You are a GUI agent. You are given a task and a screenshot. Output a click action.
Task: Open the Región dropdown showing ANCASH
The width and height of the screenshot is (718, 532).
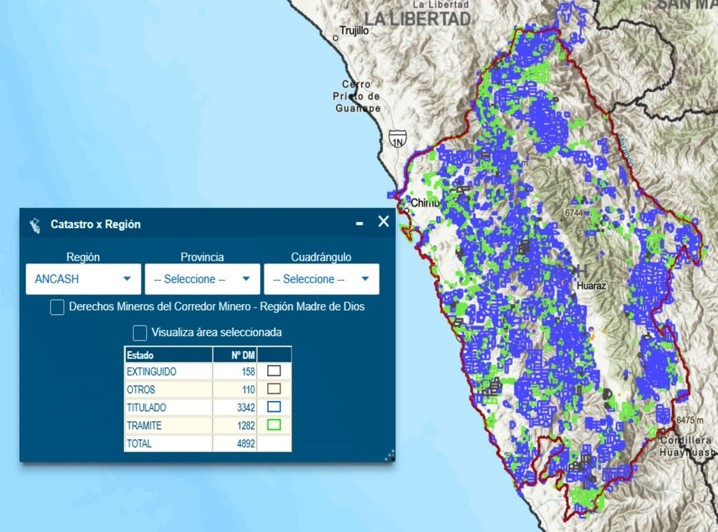[x=83, y=279]
